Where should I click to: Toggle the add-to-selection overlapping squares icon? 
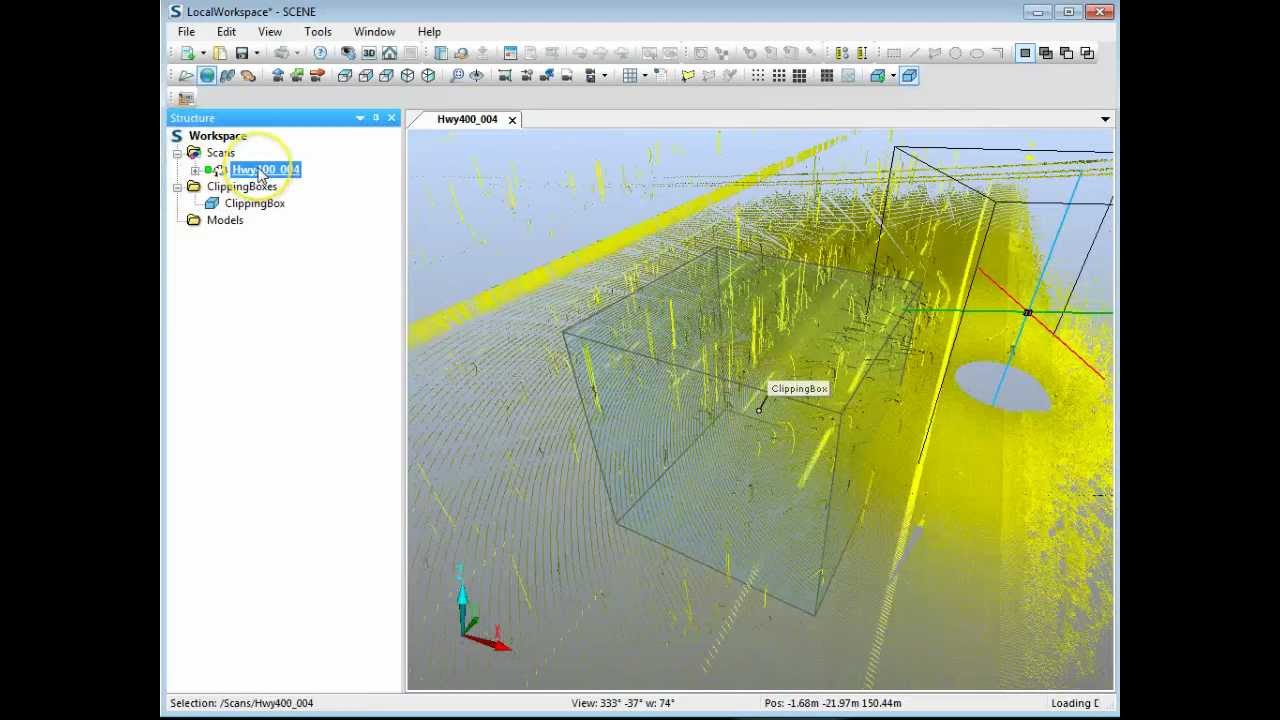coord(1046,53)
